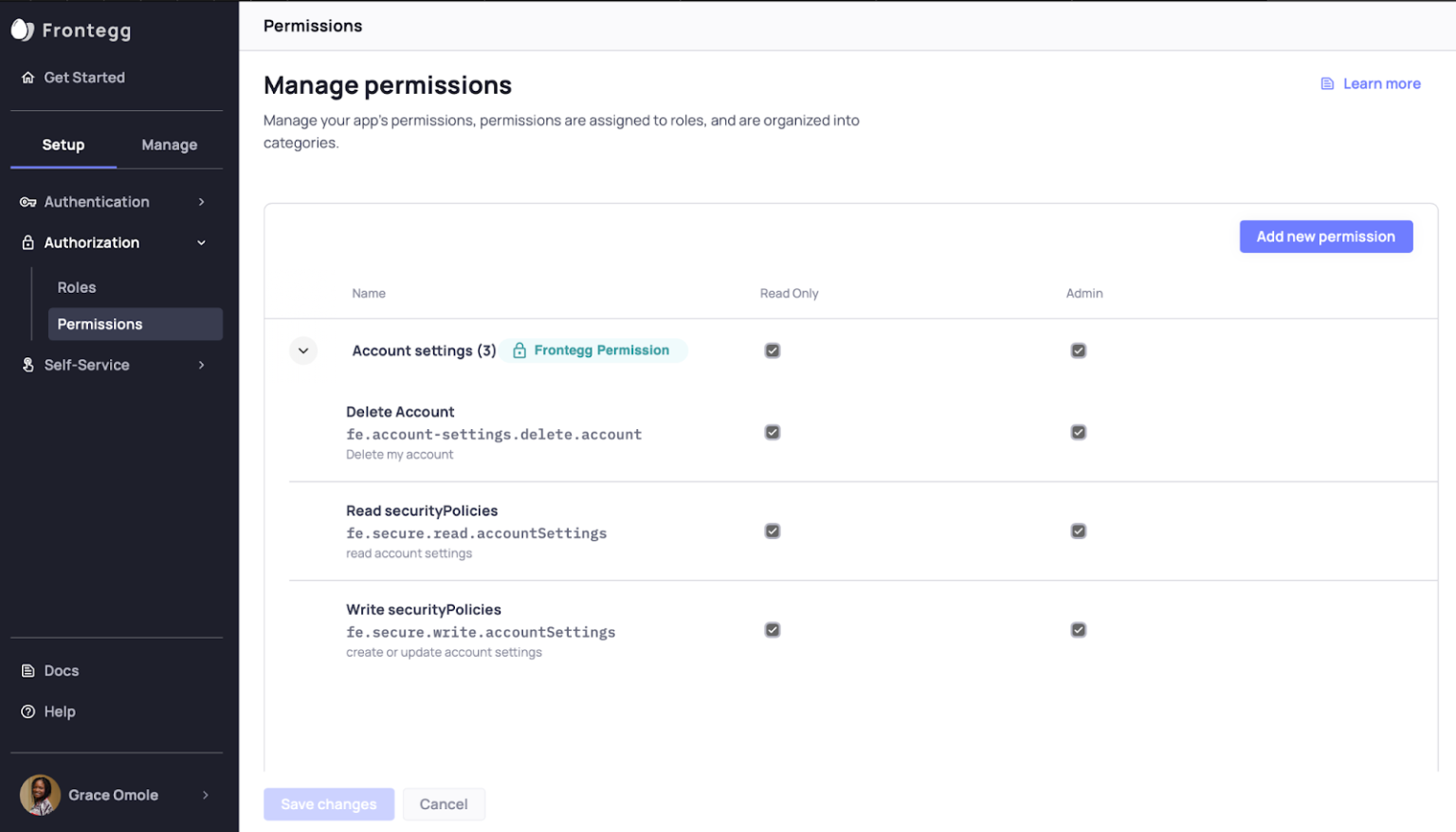The width and height of the screenshot is (1456, 832).
Task: Click the Self-Service user icon
Action: tap(28, 365)
